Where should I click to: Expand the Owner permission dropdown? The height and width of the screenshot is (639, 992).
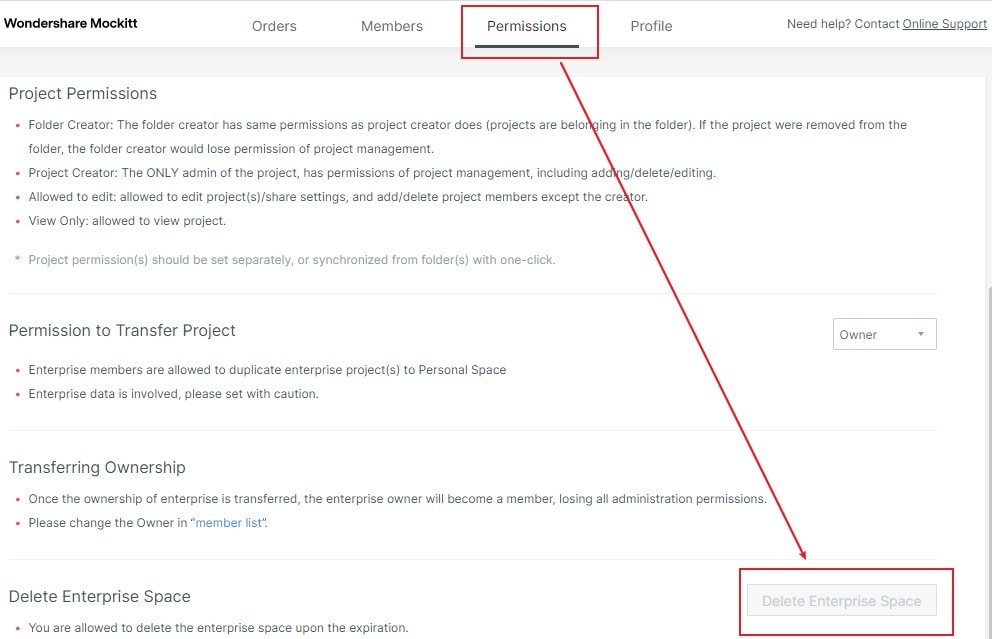(x=884, y=334)
